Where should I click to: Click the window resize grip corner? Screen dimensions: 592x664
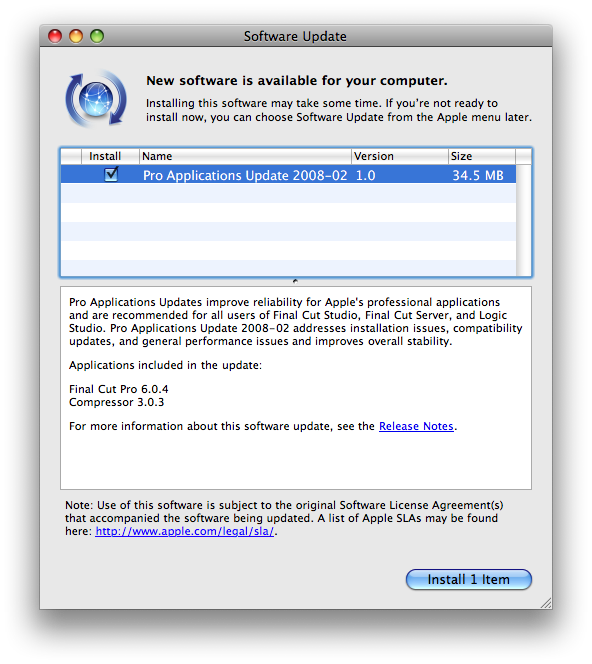[545, 603]
